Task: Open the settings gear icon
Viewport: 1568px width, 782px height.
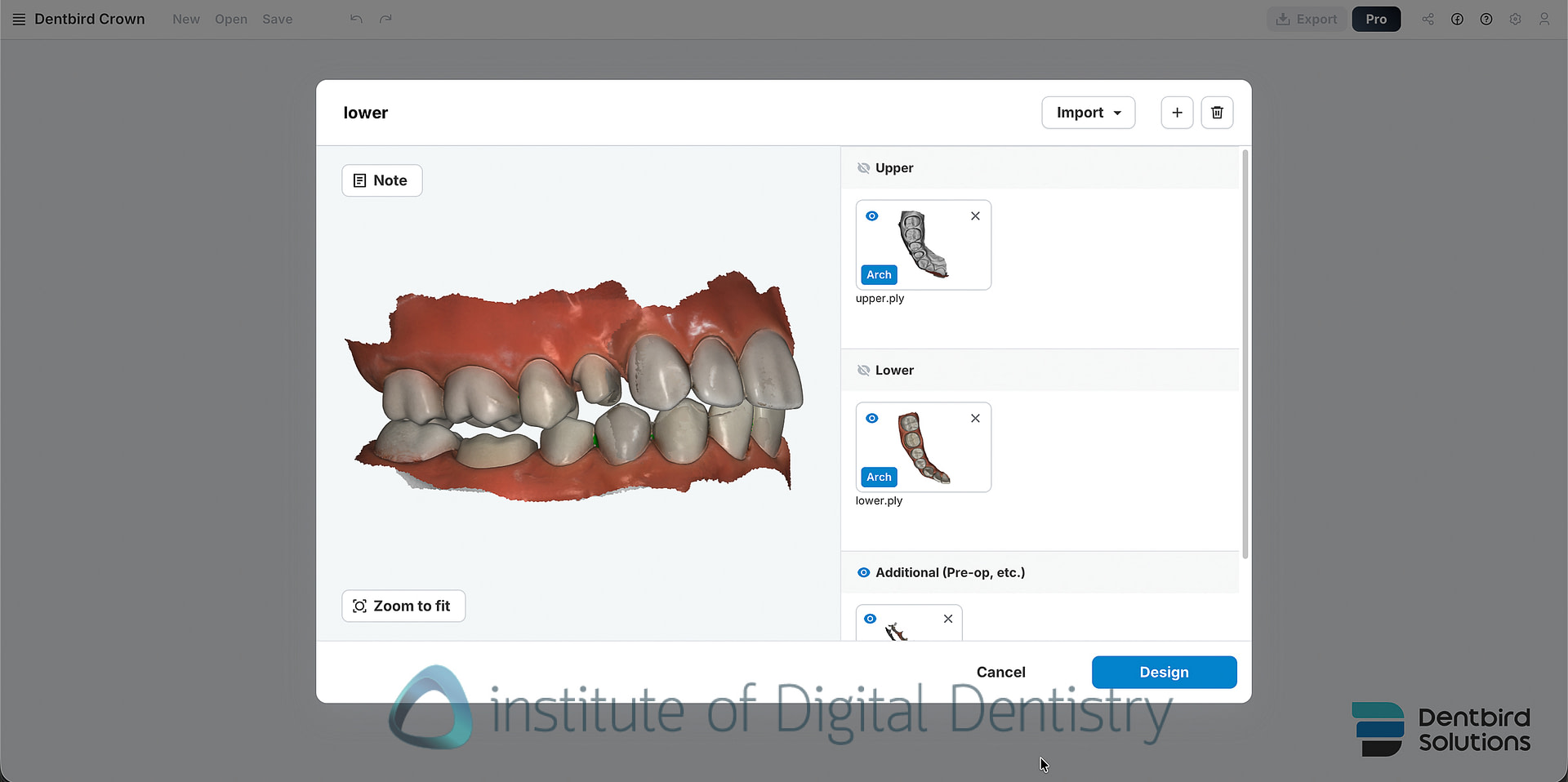Action: pos(1515,19)
